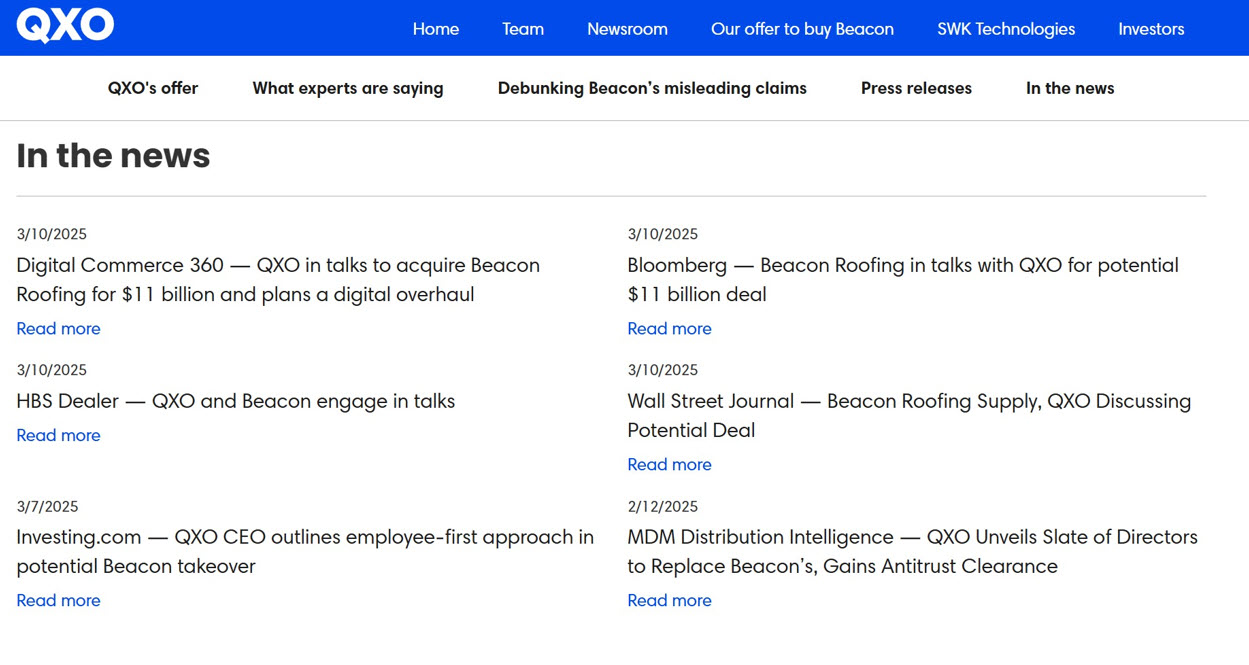Open What experts are saying tab

[x=348, y=88]
